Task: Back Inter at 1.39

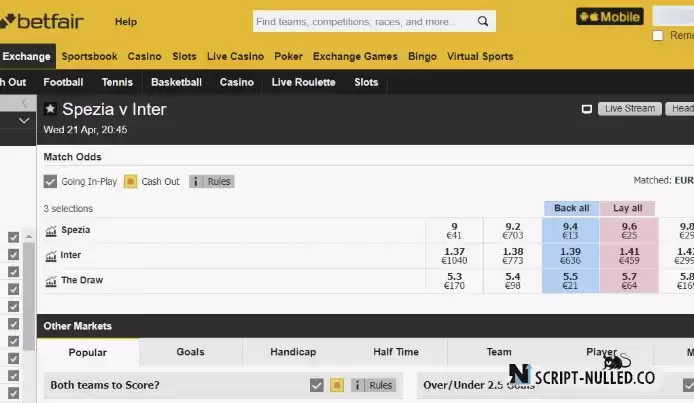Action: coord(571,256)
